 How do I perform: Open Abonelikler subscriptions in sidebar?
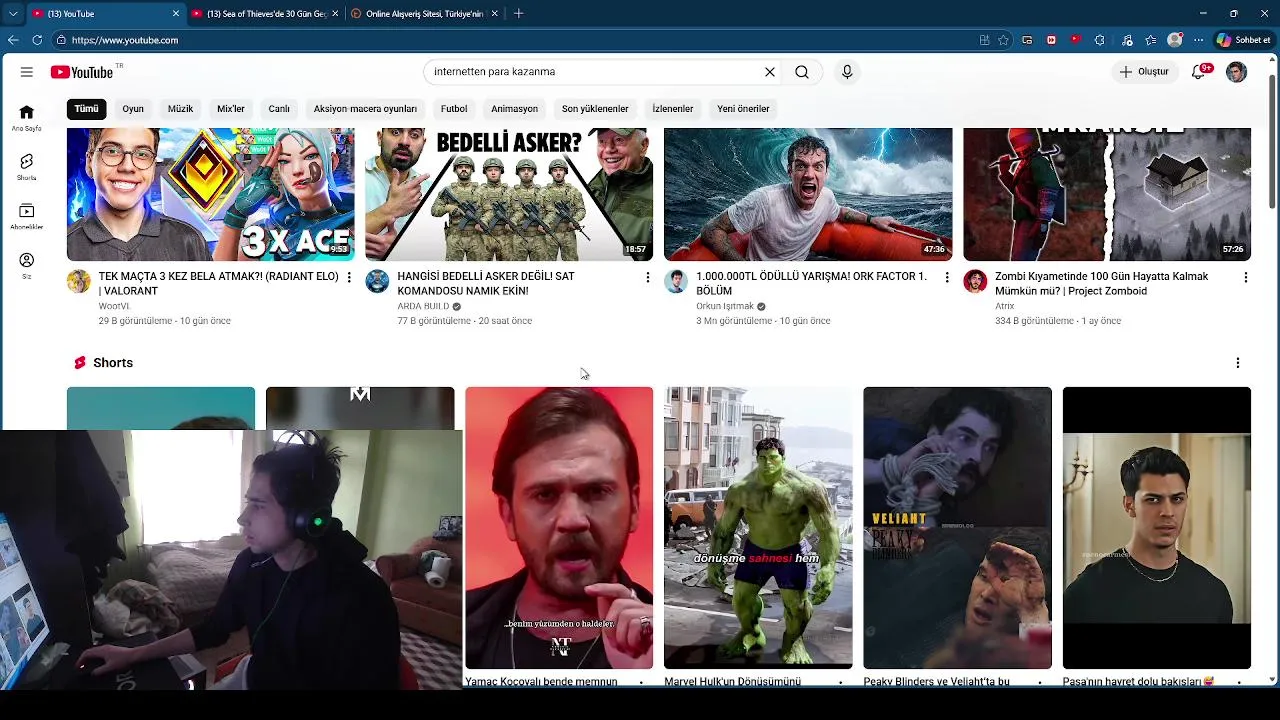pyautogui.click(x=26, y=217)
